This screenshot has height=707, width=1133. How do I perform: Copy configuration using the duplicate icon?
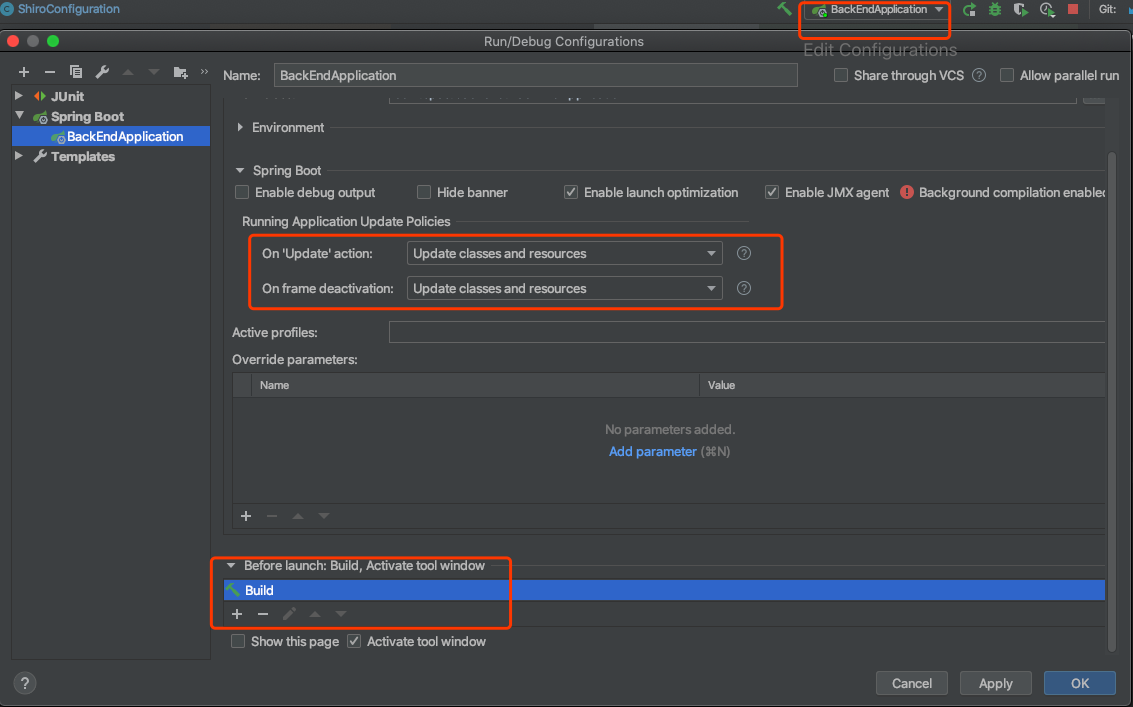75,72
